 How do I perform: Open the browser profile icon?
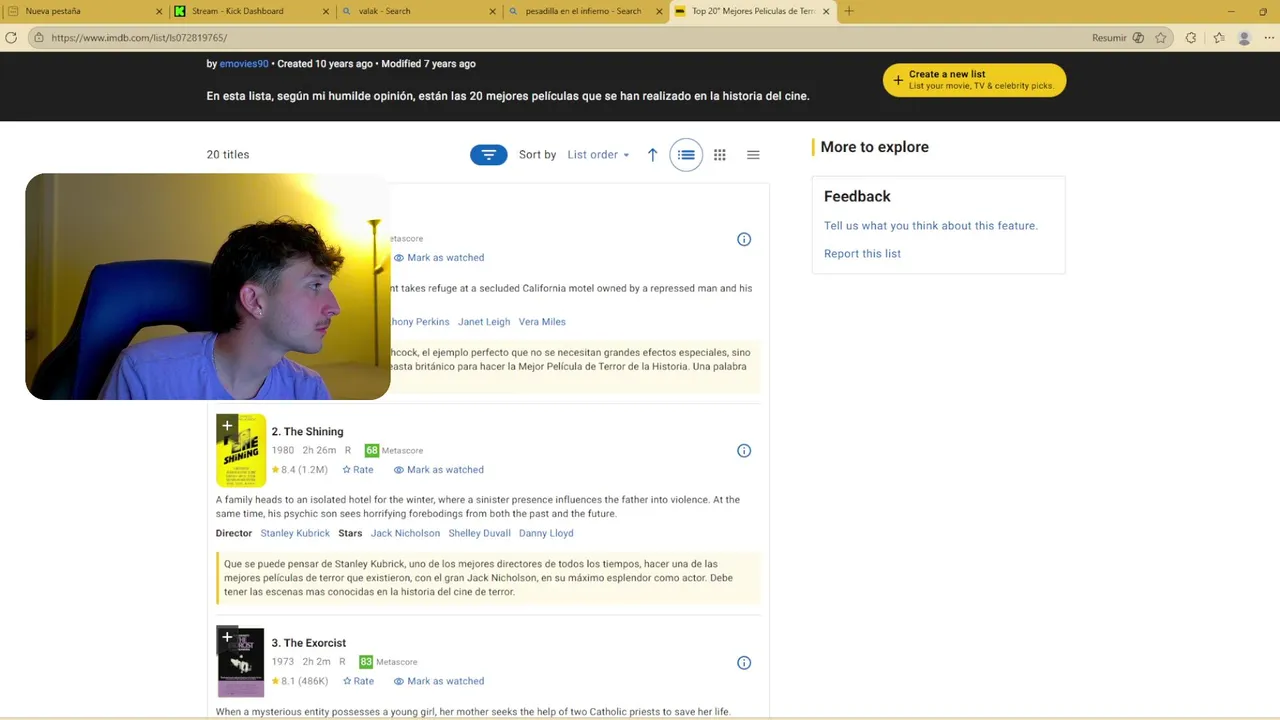1244,38
